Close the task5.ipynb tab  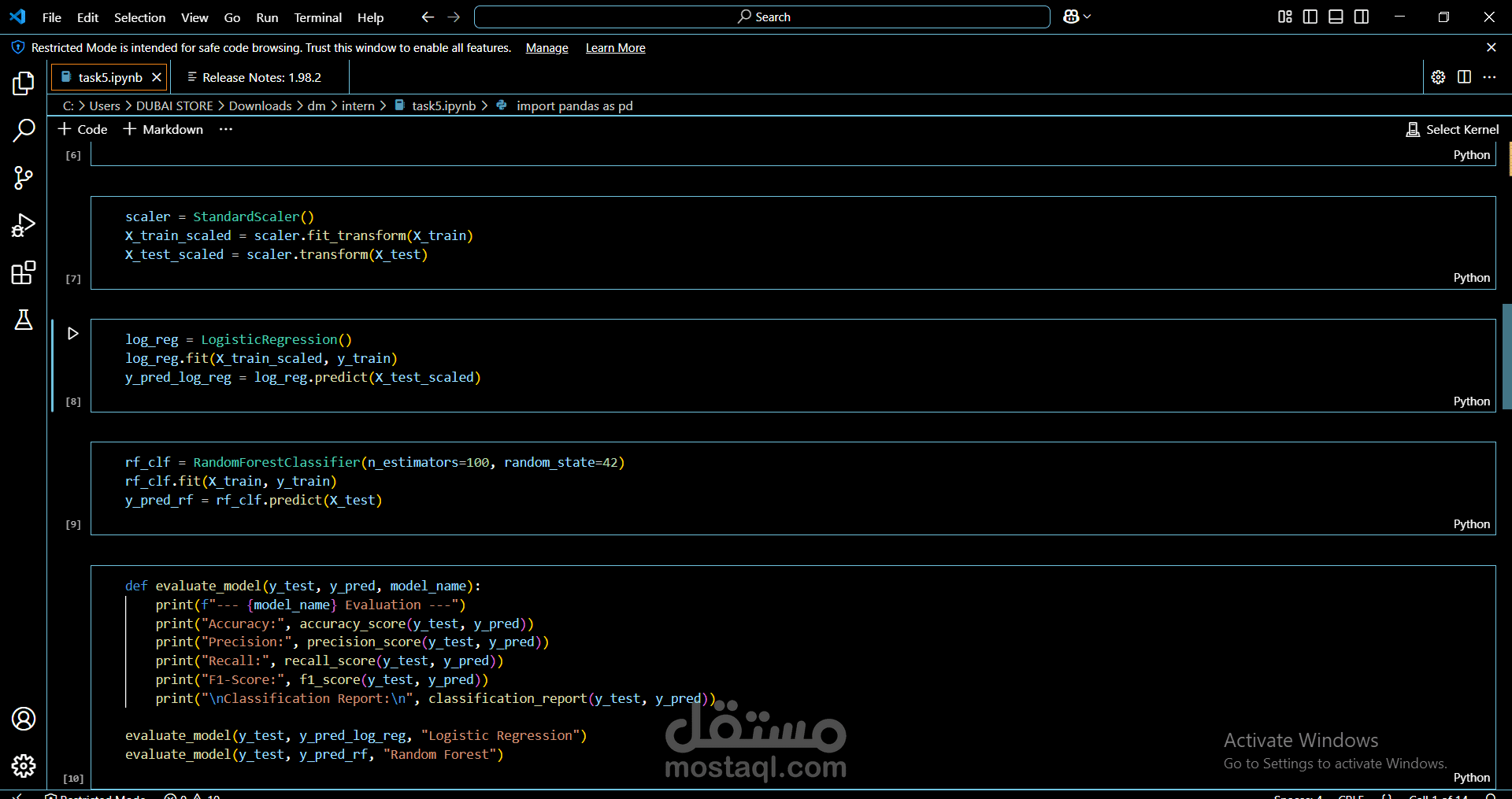157,77
